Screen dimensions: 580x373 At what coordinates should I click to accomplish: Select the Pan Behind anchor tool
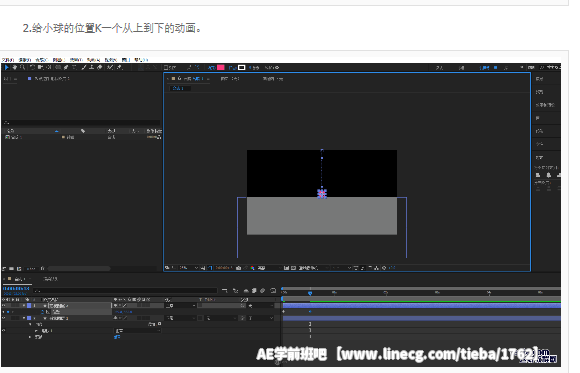tap(49, 67)
